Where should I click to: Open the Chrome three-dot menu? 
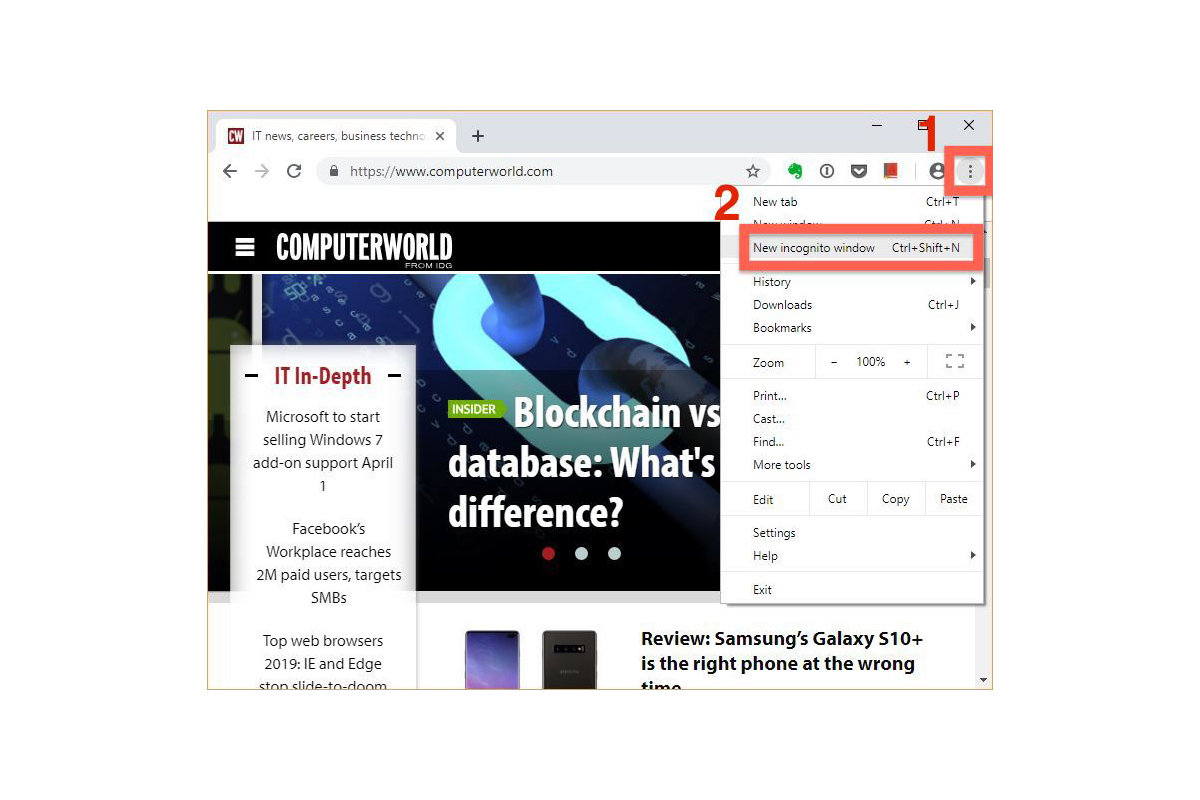pyautogui.click(x=970, y=171)
